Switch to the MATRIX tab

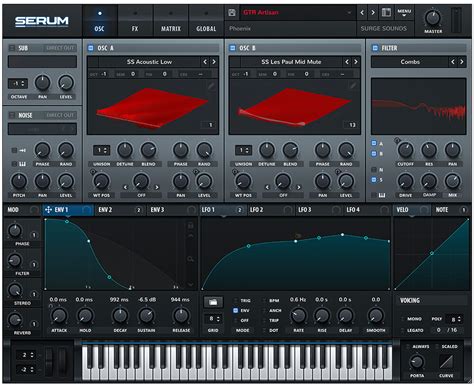(x=171, y=21)
